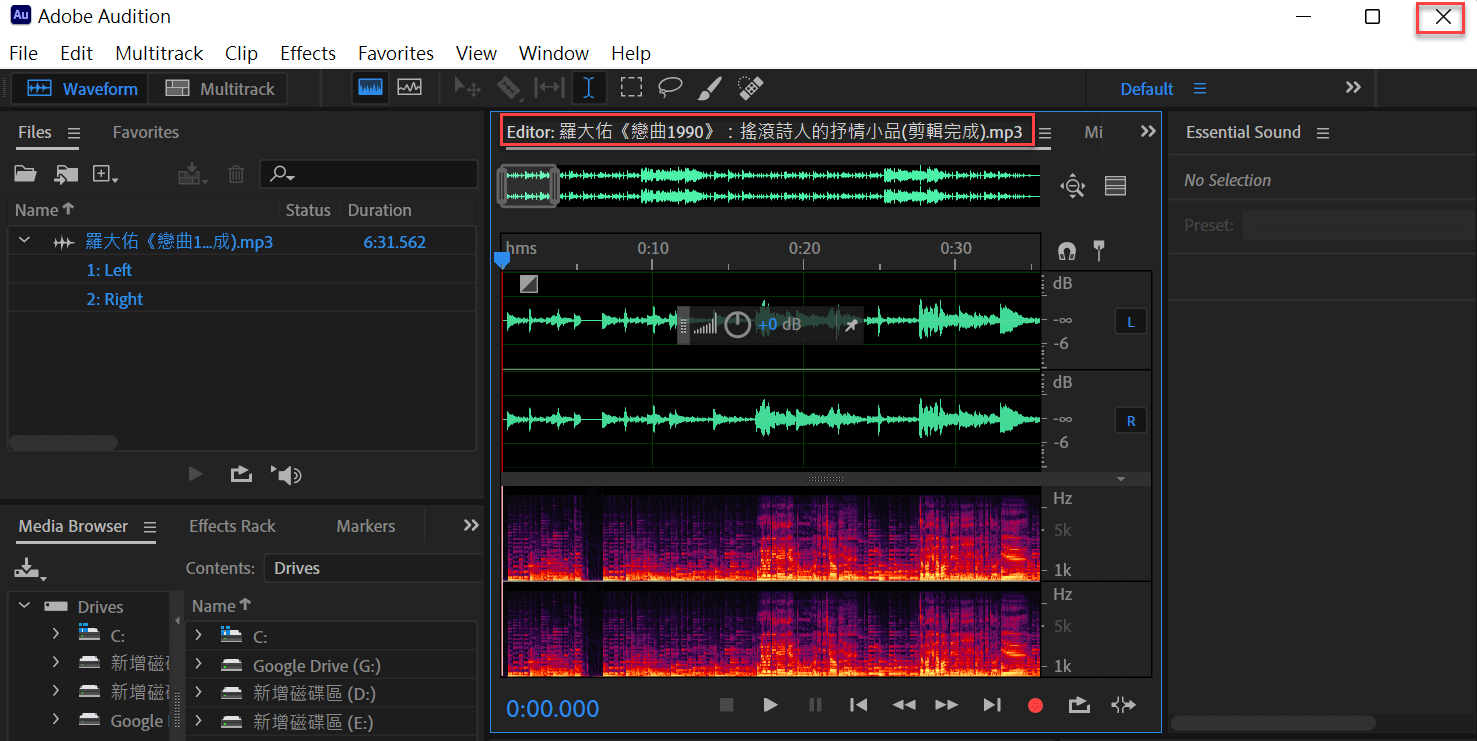Screen dimensions: 1477x741
Task: Select the Paintbrush Selection tool
Action: tap(709, 88)
